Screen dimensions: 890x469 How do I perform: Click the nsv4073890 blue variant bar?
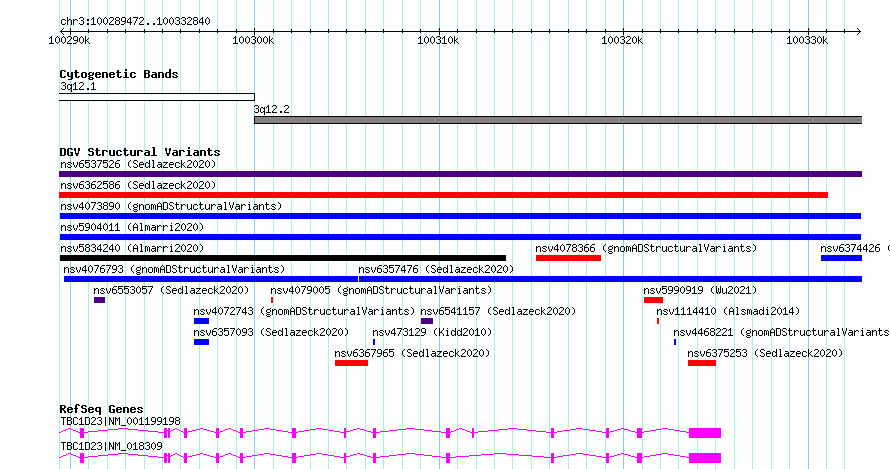[x=460, y=216]
